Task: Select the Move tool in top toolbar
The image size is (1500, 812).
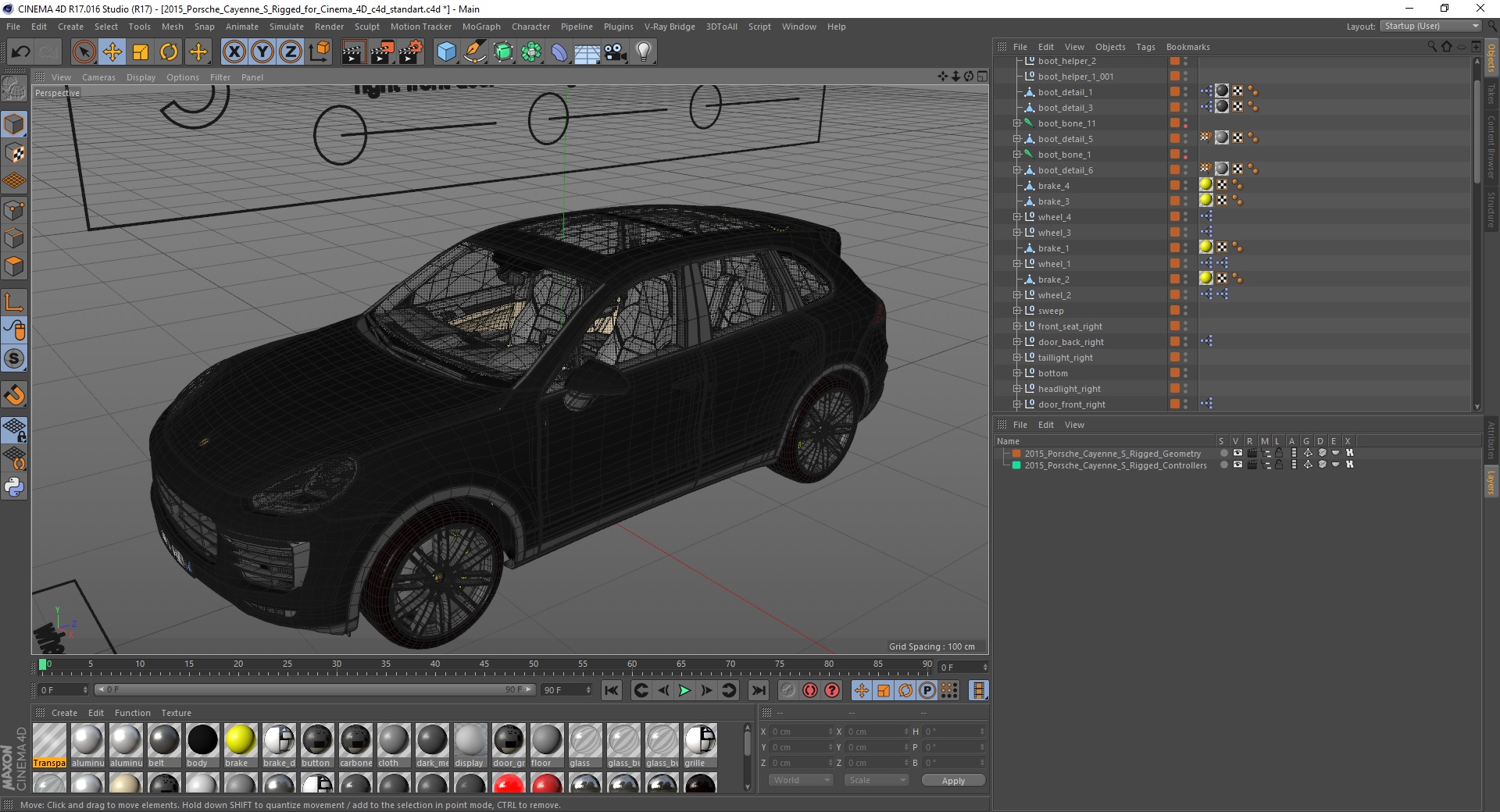Action: pyautogui.click(x=112, y=52)
